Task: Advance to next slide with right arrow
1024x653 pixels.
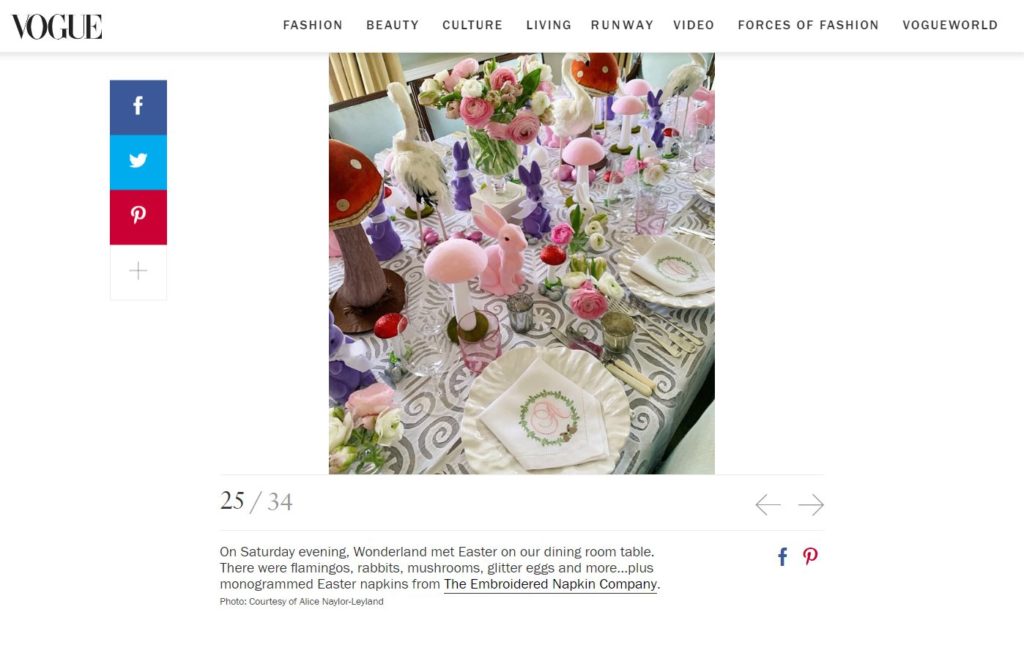Action: 811,505
